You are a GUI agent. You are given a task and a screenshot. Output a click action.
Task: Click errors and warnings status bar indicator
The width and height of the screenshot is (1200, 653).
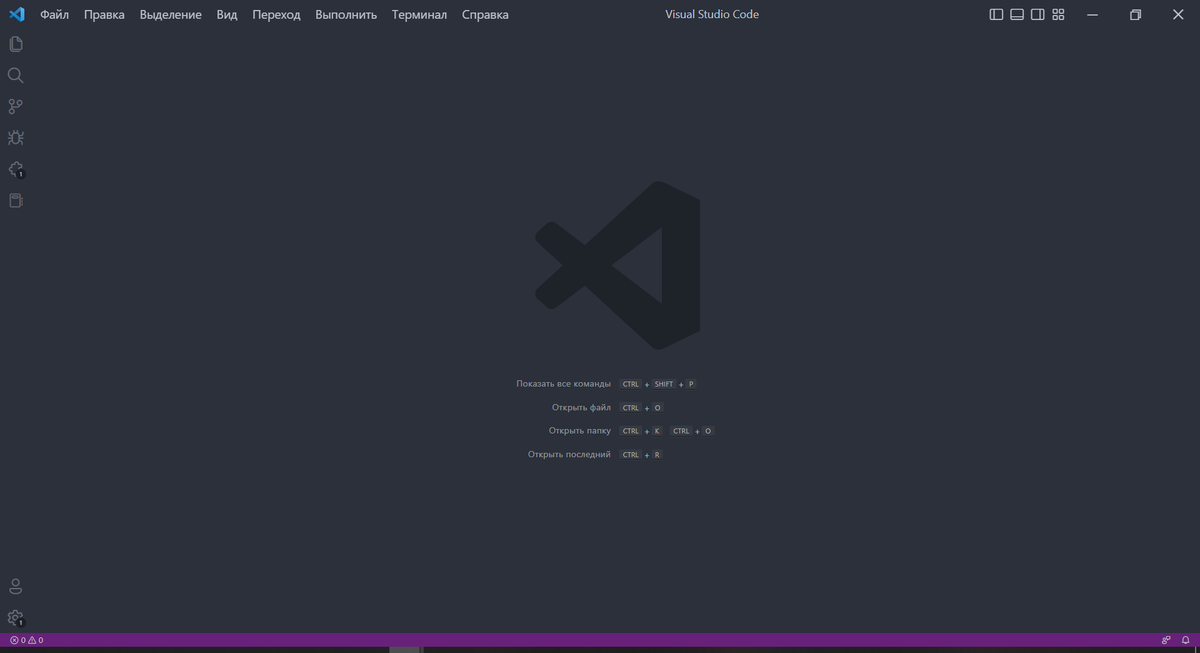tap(26, 640)
